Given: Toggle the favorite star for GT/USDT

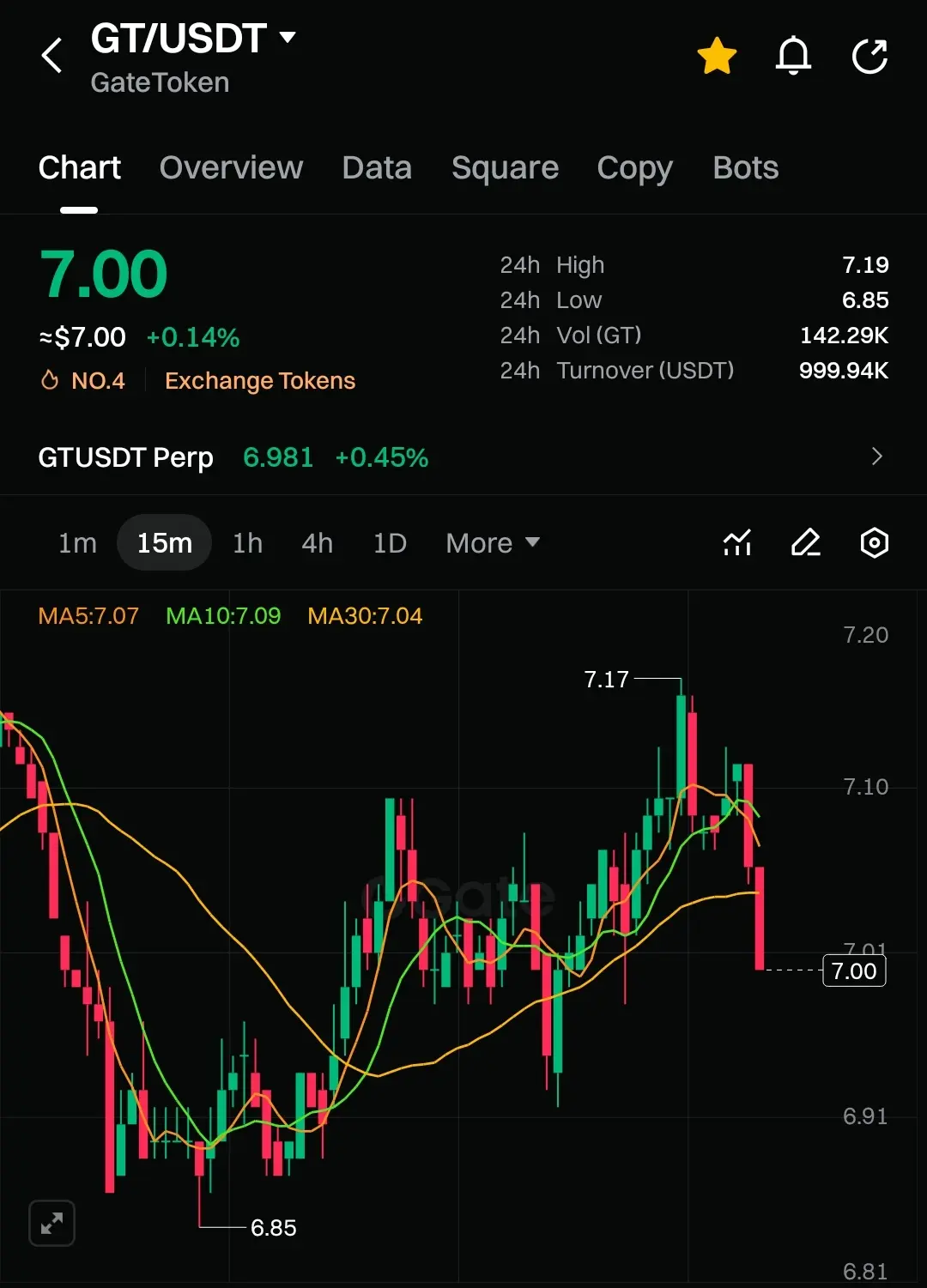Looking at the screenshot, I should click(717, 57).
